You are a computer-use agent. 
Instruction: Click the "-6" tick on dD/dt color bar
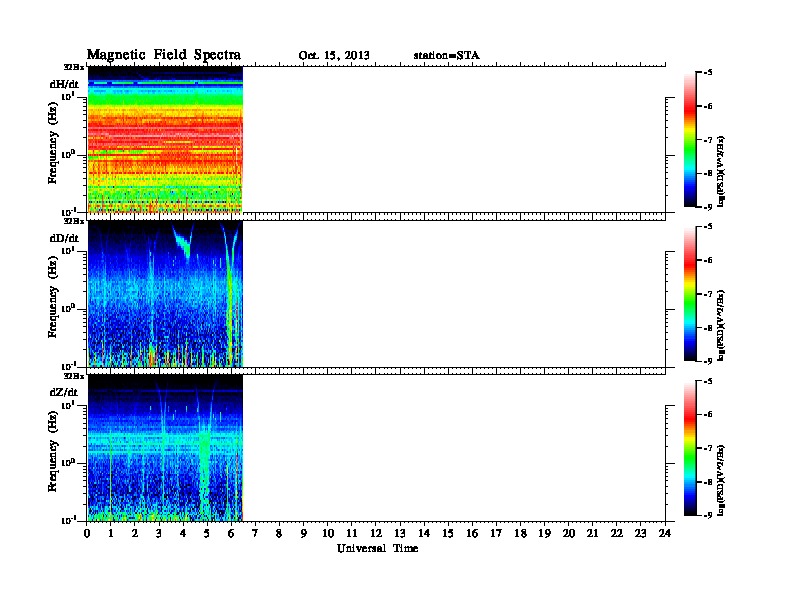coord(708,260)
